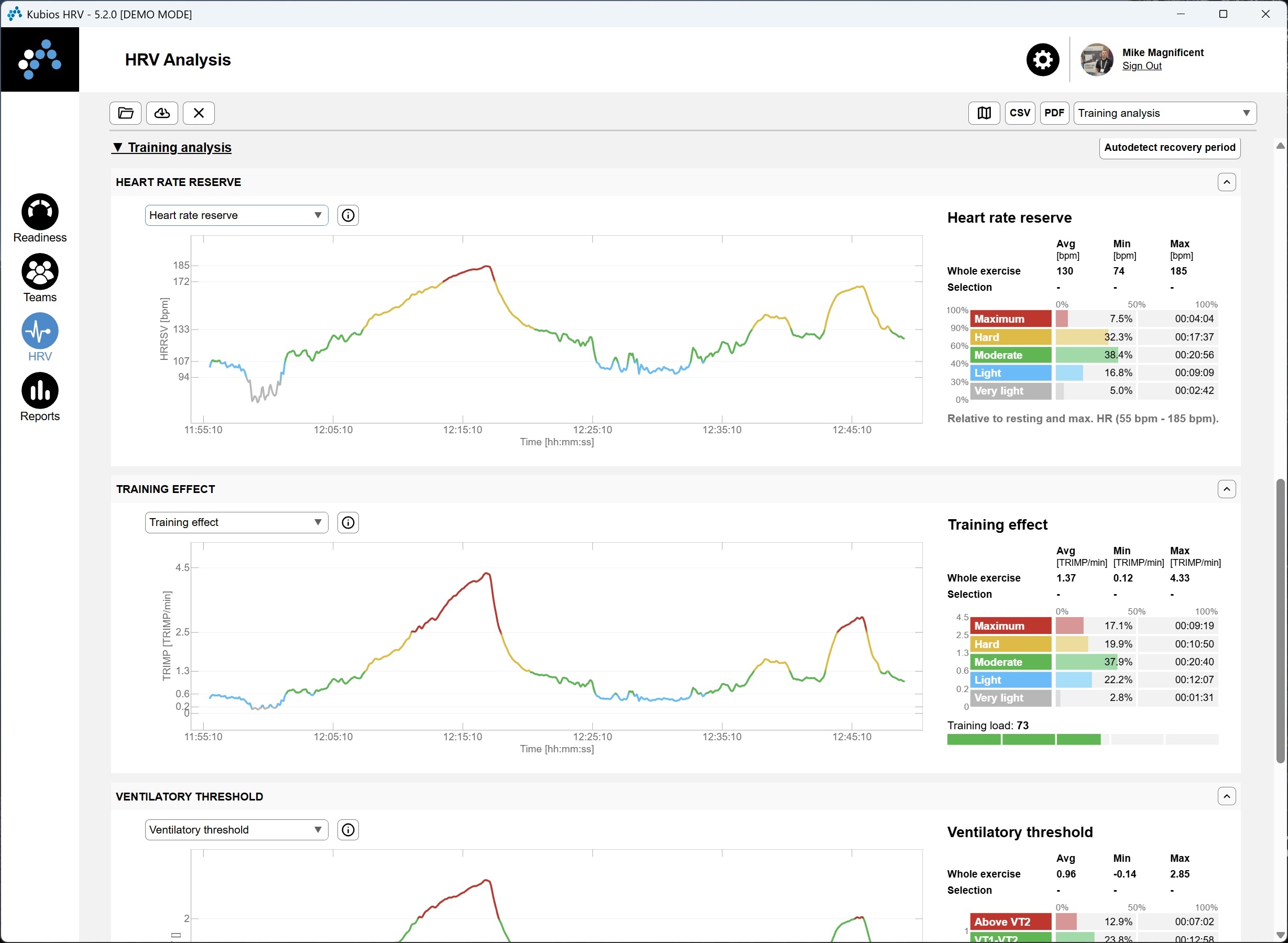Open the Heart rate reserve dropdown

[236, 215]
